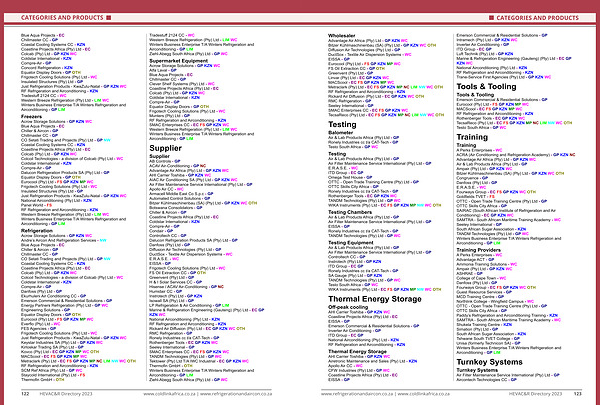Click page number 122 in the footer
The image size is (600, 405).
coord(25,394)
